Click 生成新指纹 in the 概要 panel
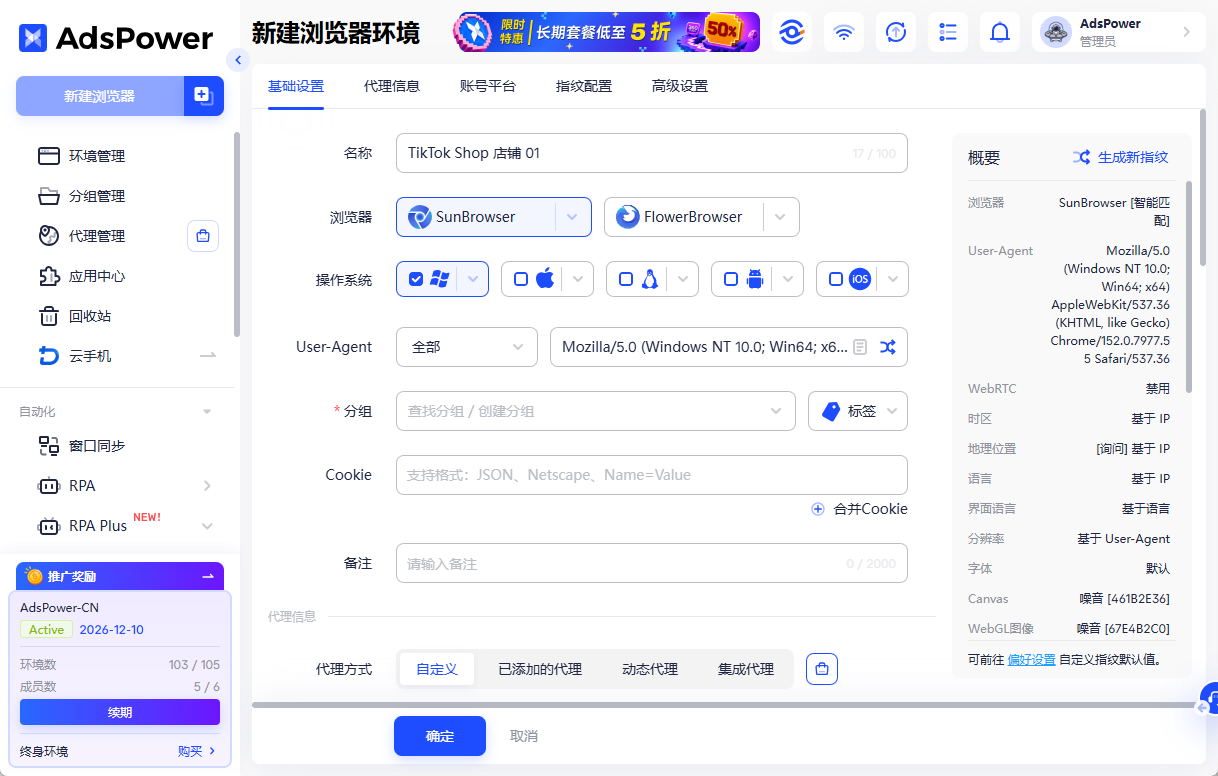This screenshot has width=1218, height=776. coord(1120,157)
